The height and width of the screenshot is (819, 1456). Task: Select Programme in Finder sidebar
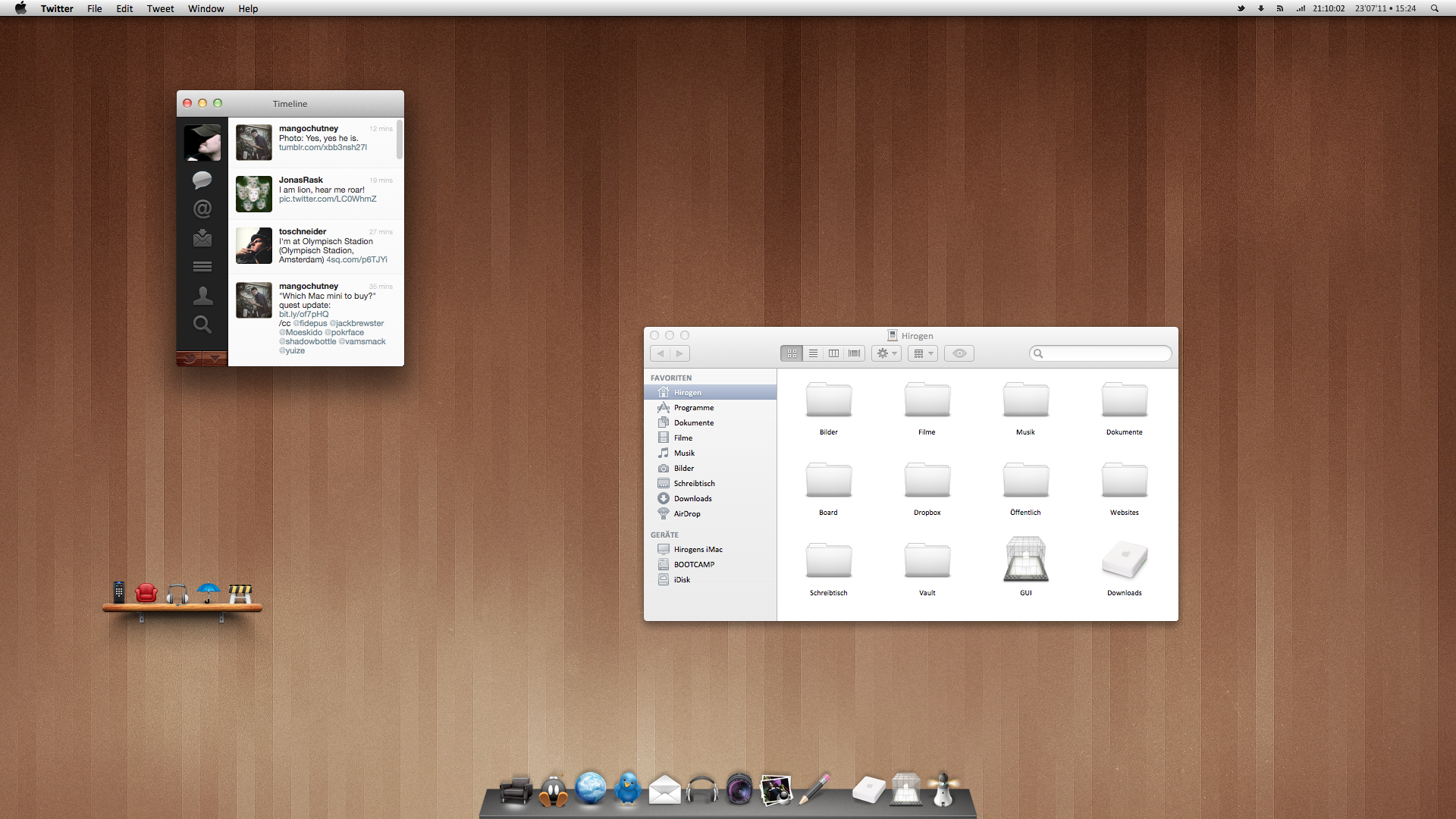[x=711, y=407]
